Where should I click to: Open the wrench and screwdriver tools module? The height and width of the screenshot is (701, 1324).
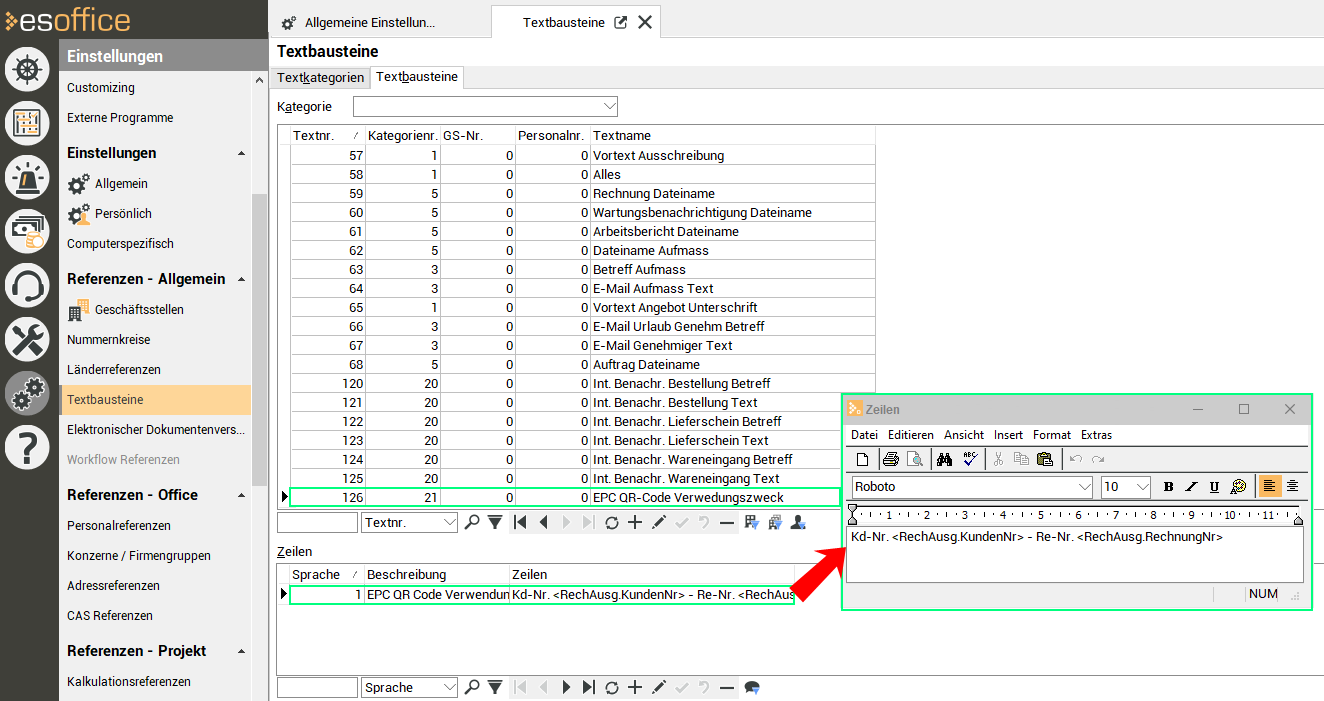[x=27, y=340]
